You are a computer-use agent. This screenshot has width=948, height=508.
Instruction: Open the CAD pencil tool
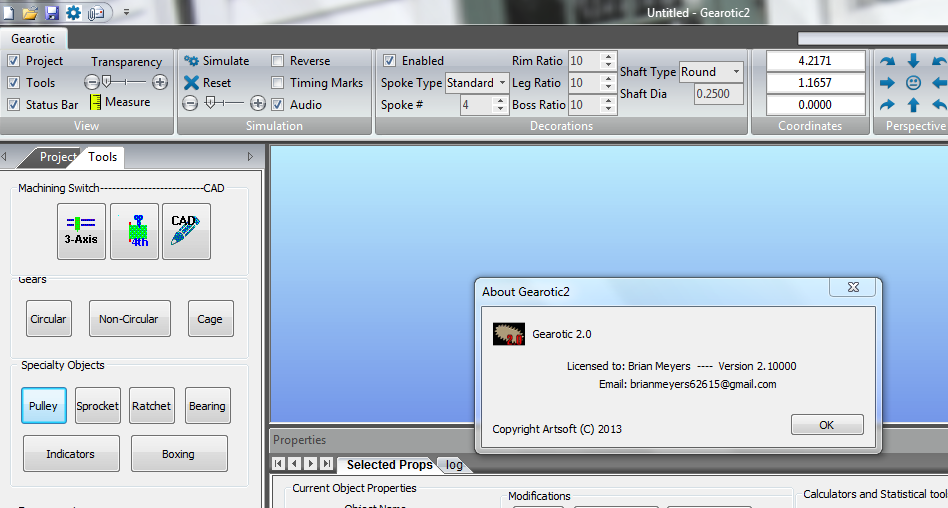tap(186, 231)
